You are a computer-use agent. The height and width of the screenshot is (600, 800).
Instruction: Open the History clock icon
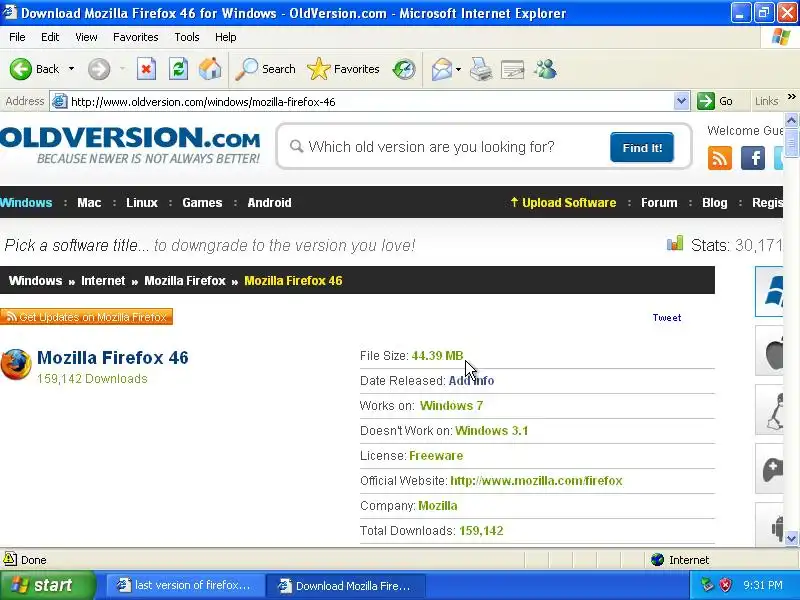404,69
